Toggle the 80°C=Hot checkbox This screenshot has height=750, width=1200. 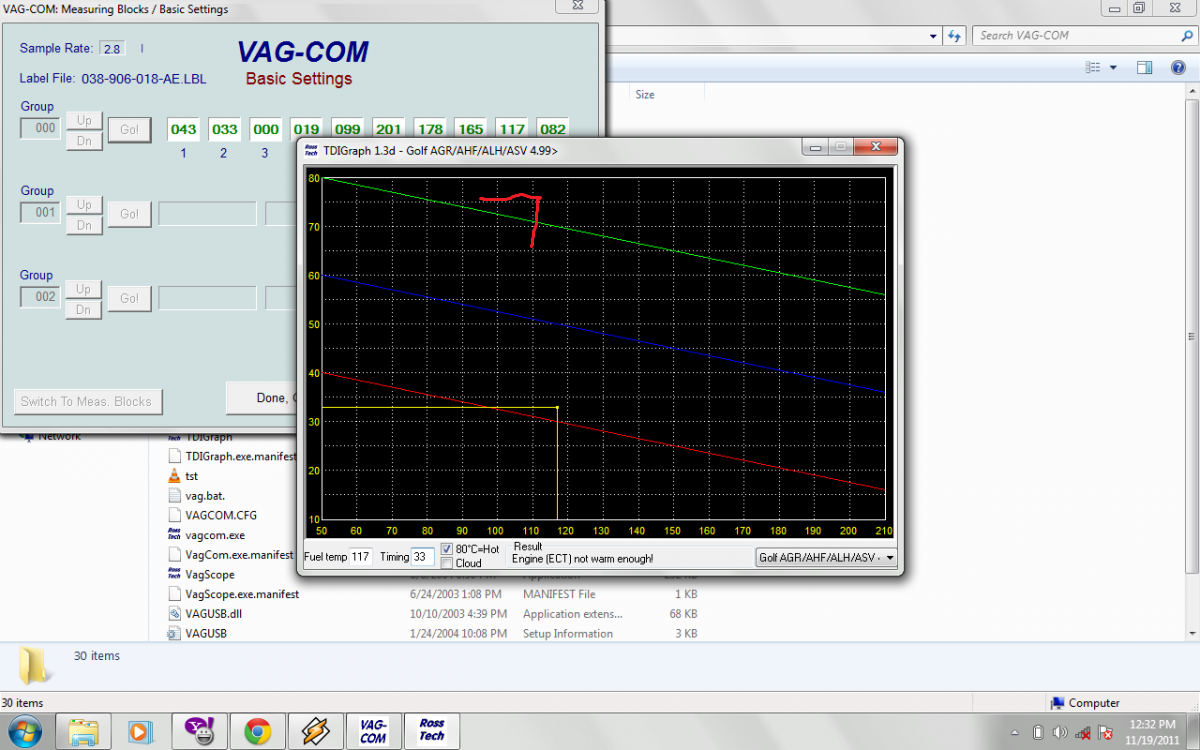coord(447,549)
